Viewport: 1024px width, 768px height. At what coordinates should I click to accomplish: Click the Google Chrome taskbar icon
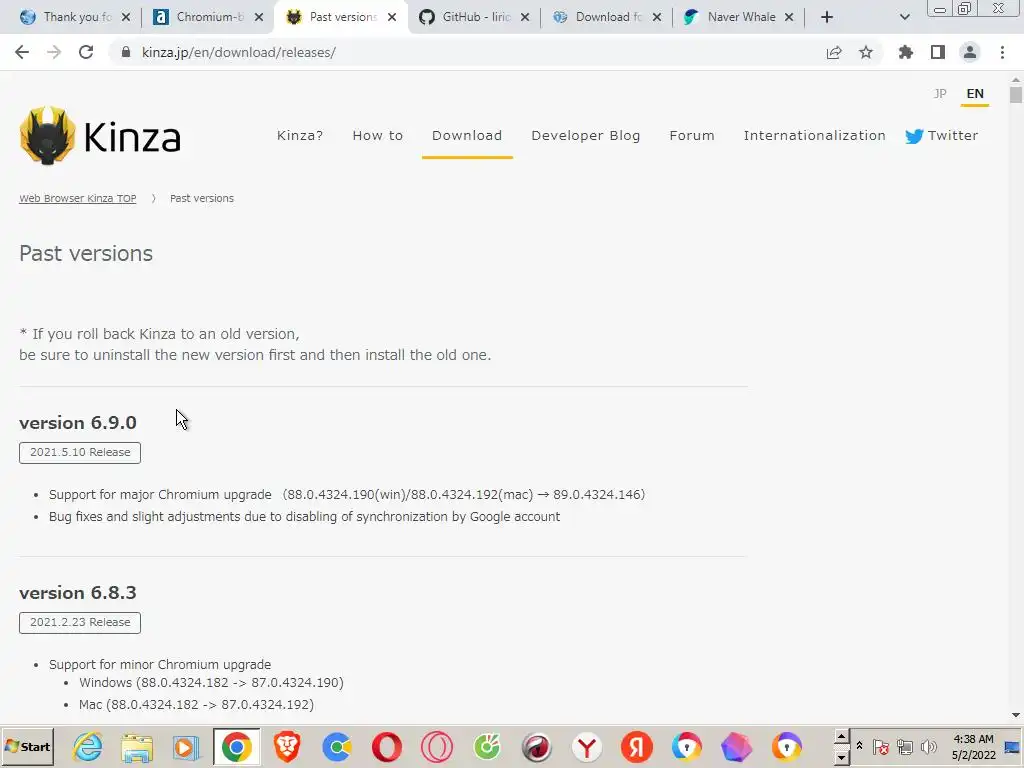[x=236, y=746]
